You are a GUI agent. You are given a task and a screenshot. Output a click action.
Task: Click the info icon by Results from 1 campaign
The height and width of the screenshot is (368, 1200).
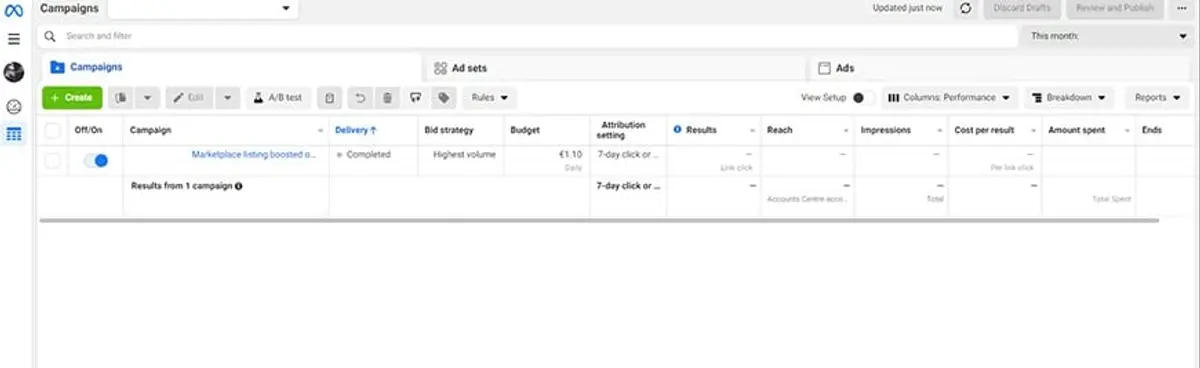pyautogui.click(x=239, y=186)
